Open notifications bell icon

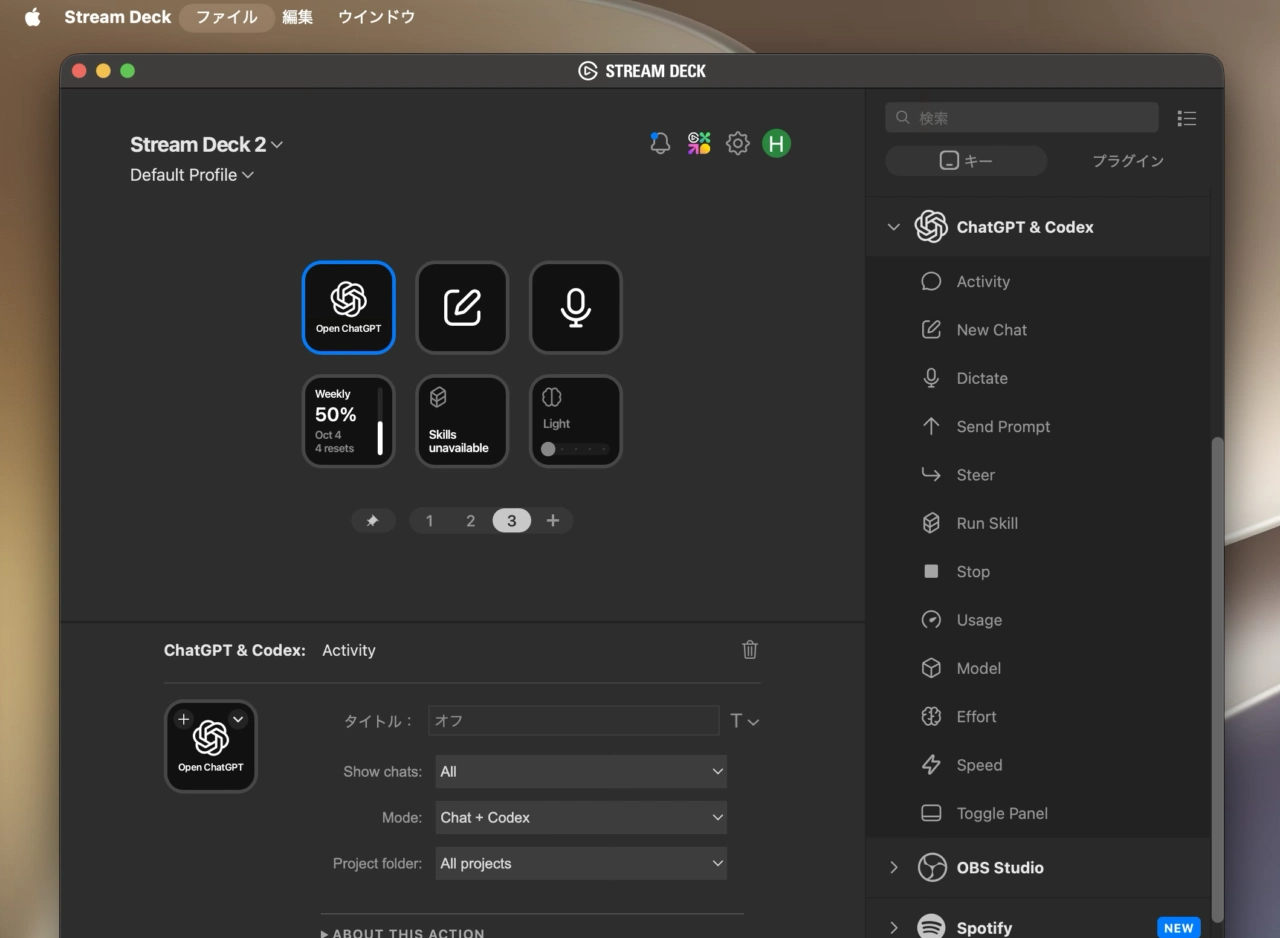pos(660,143)
